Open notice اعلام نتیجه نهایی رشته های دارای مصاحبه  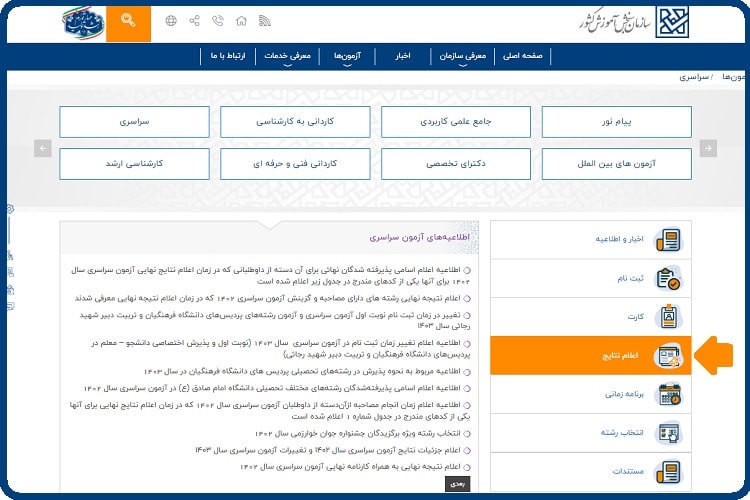[x=272, y=298]
